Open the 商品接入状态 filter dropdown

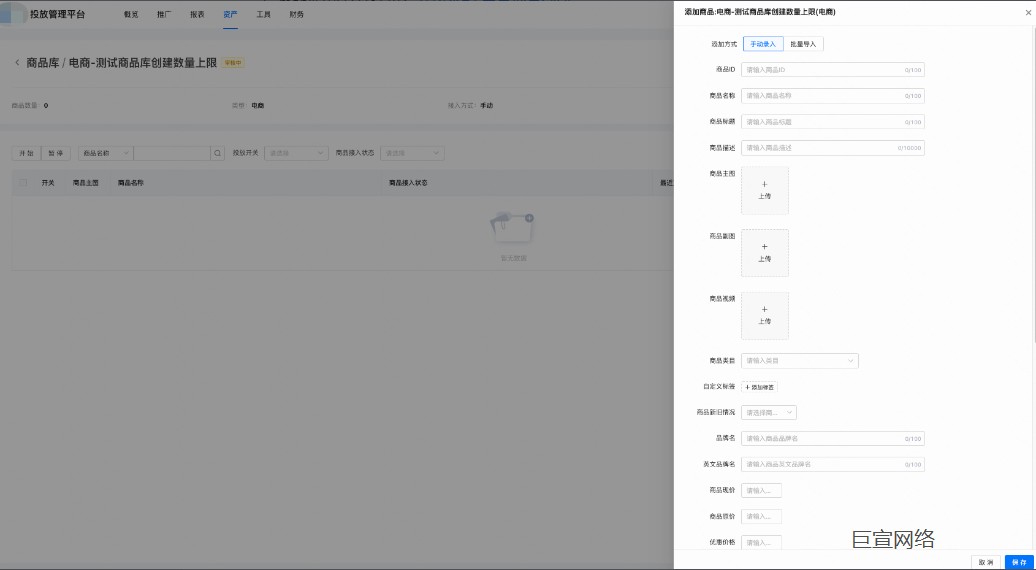[x=412, y=153]
